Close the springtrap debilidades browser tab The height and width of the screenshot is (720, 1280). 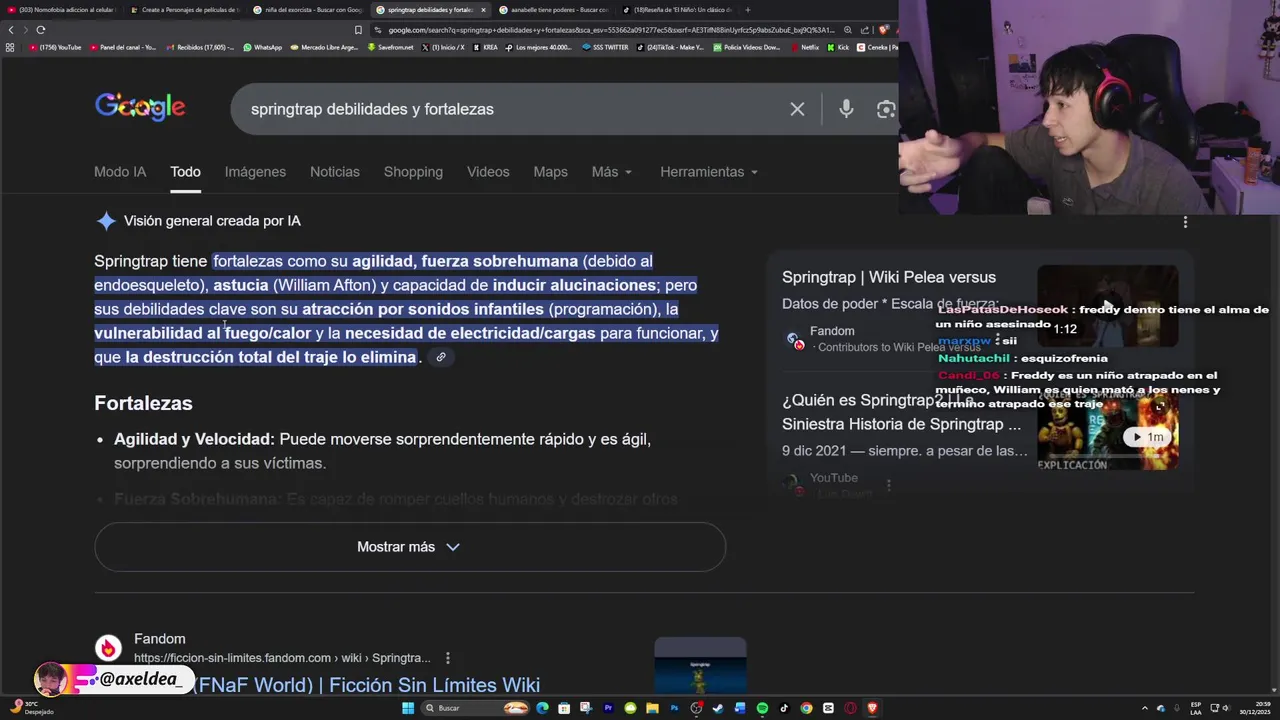point(484,10)
